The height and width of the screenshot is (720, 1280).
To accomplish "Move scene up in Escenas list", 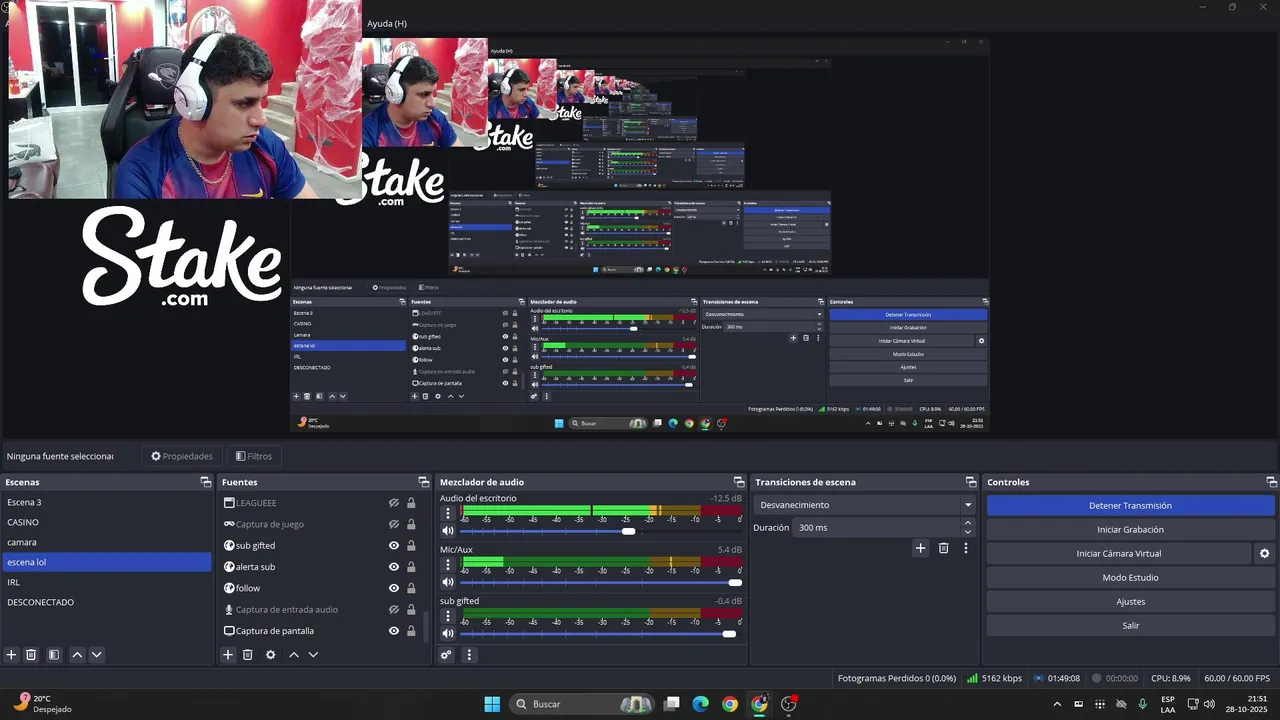I will [77, 655].
